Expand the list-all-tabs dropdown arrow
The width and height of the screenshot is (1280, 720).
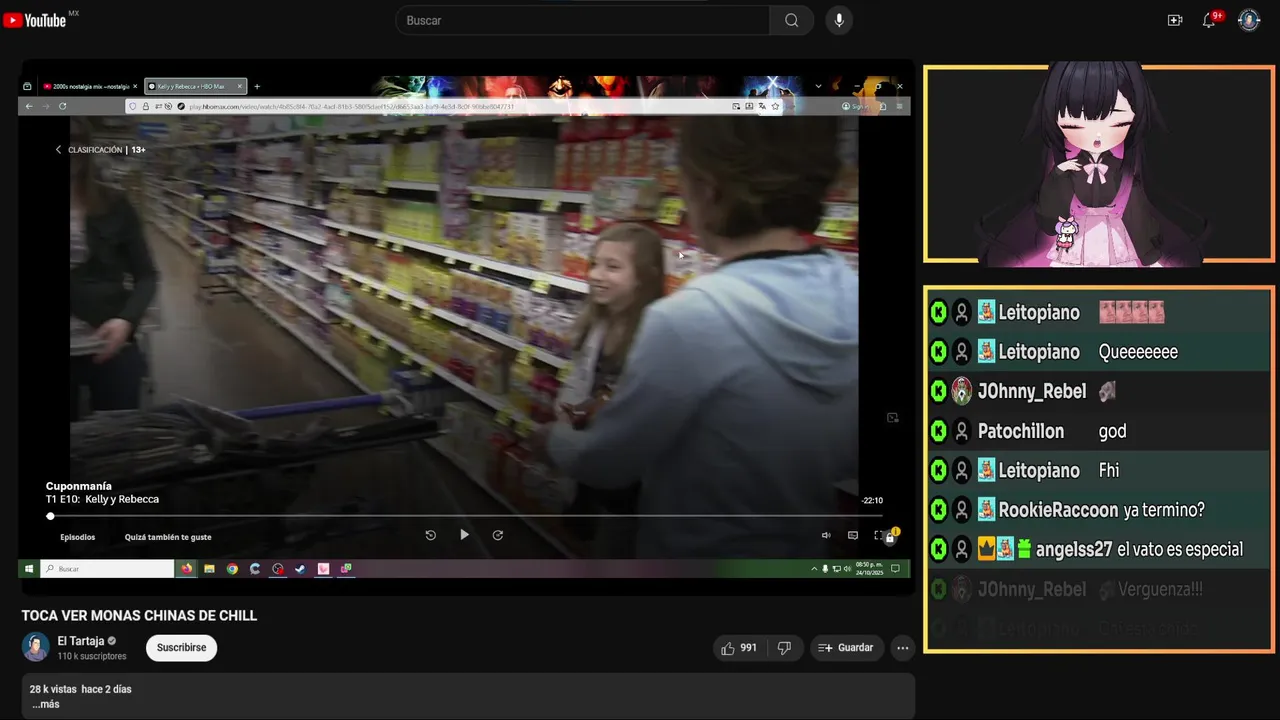click(x=818, y=86)
